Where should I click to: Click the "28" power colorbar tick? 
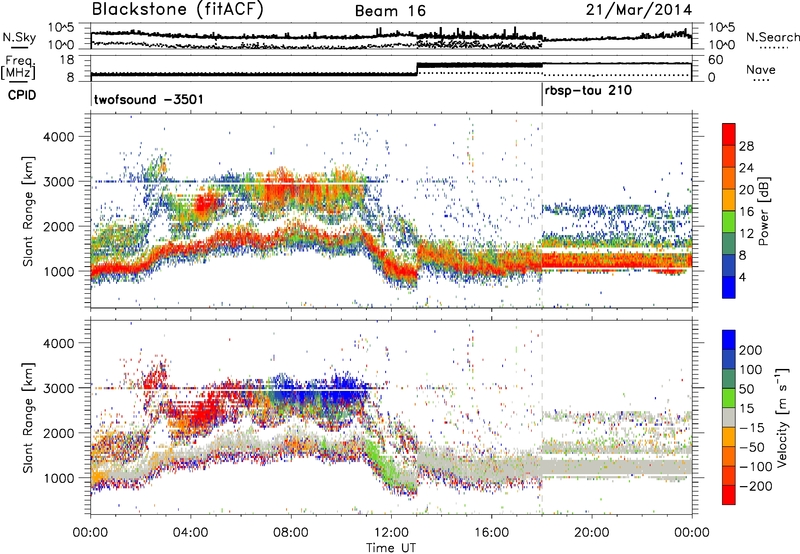746,146
